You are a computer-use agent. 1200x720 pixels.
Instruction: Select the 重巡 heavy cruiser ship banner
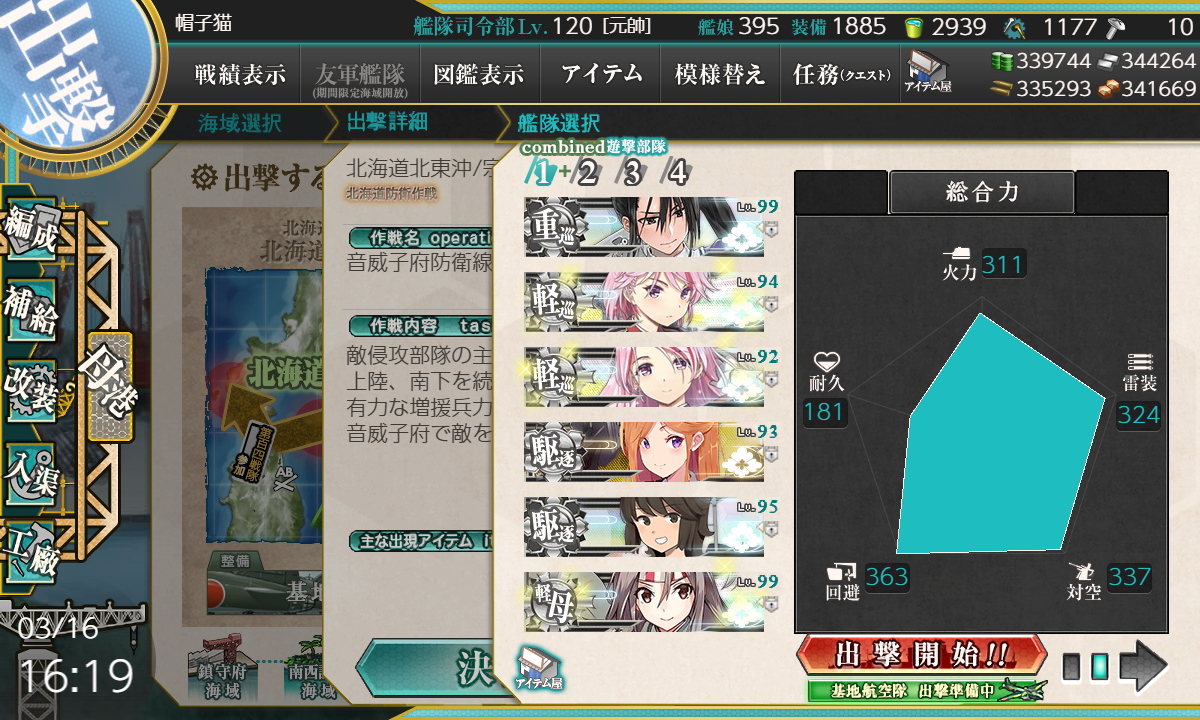pos(644,227)
